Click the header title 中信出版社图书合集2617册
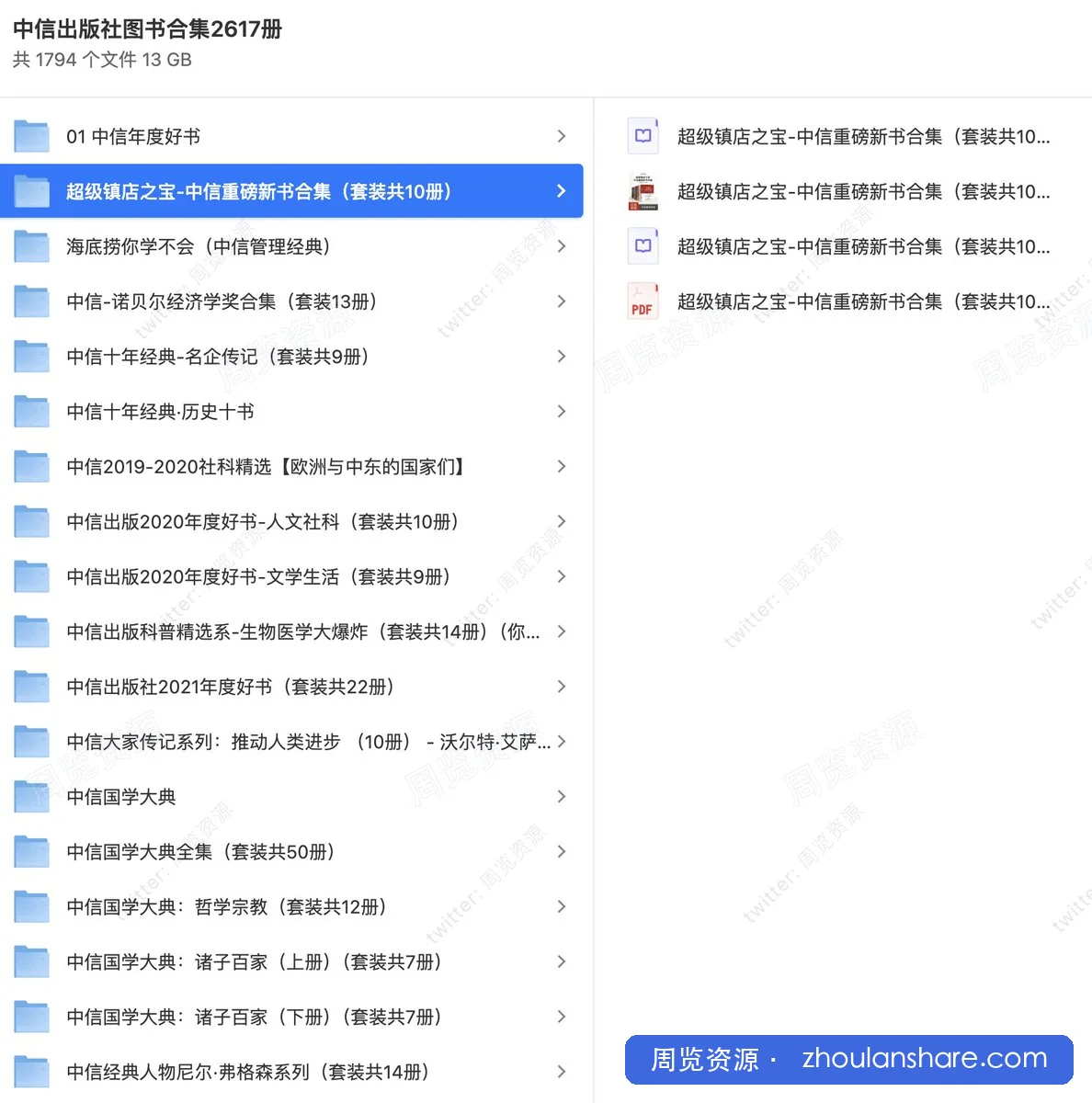The width and height of the screenshot is (1092, 1103). click(x=148, y=29)
